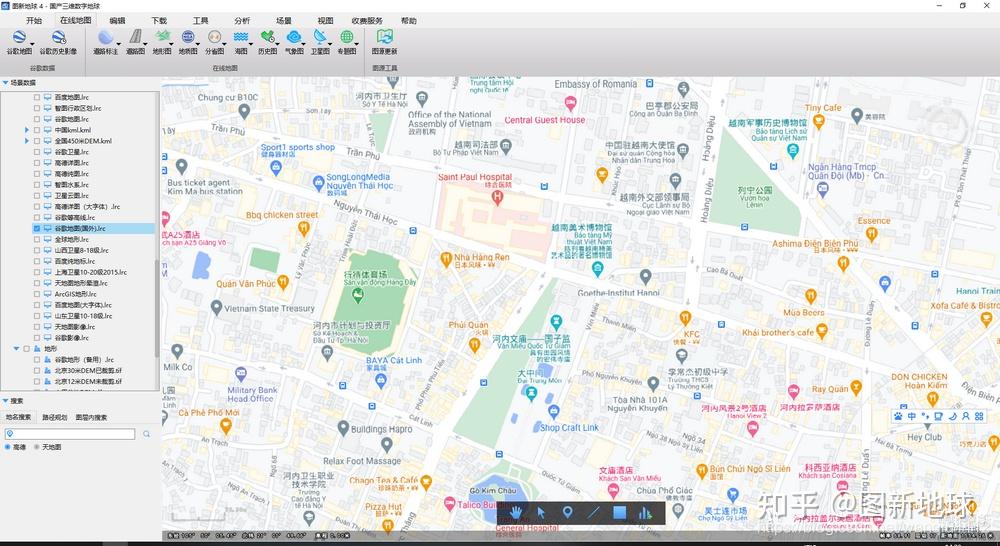Open the 谷歌地图 Google map icon
The height and width of the screenshot is (546, 1000).
click(x=19, y=37)
